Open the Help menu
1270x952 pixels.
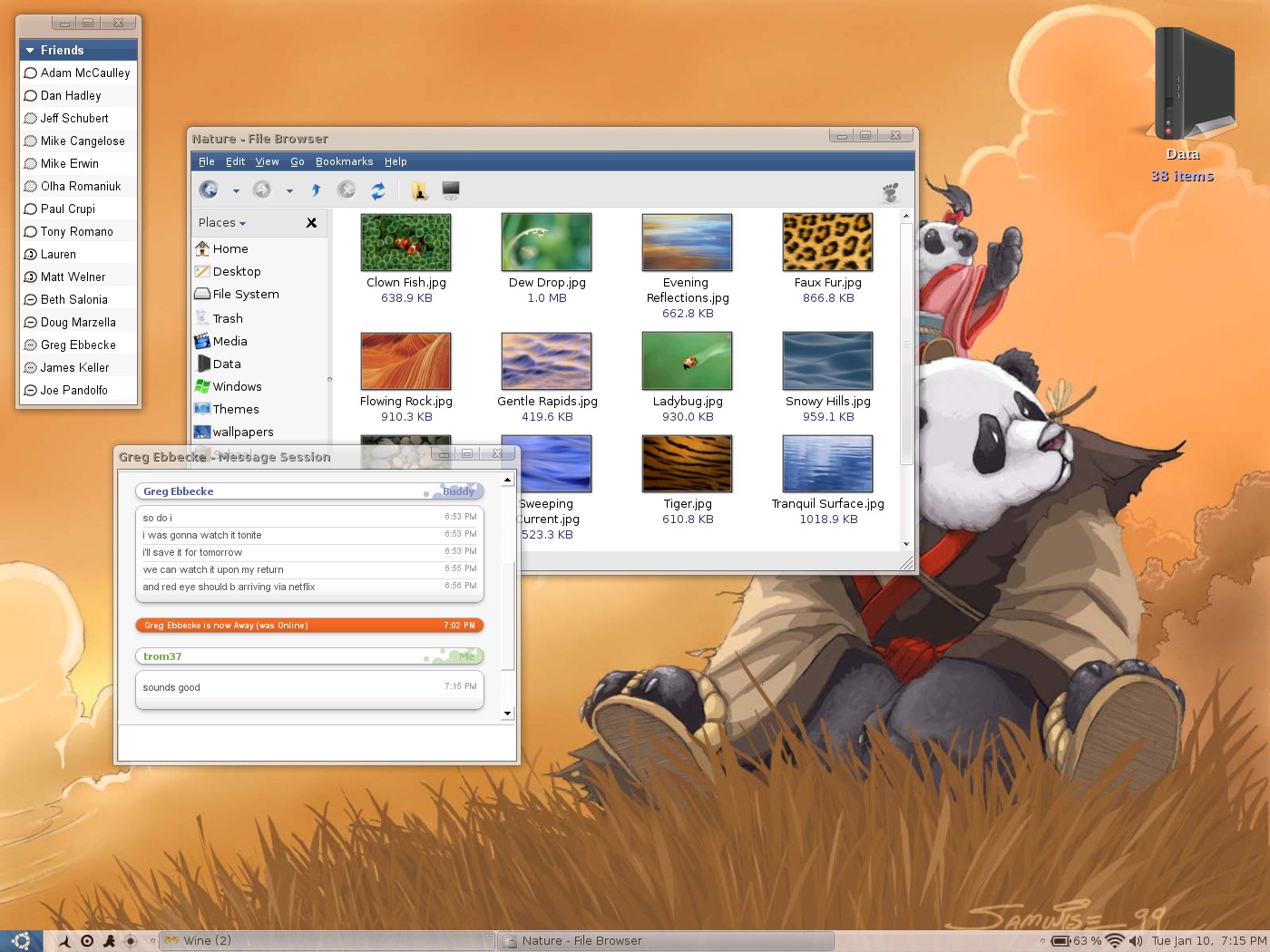tap(396, 161)
